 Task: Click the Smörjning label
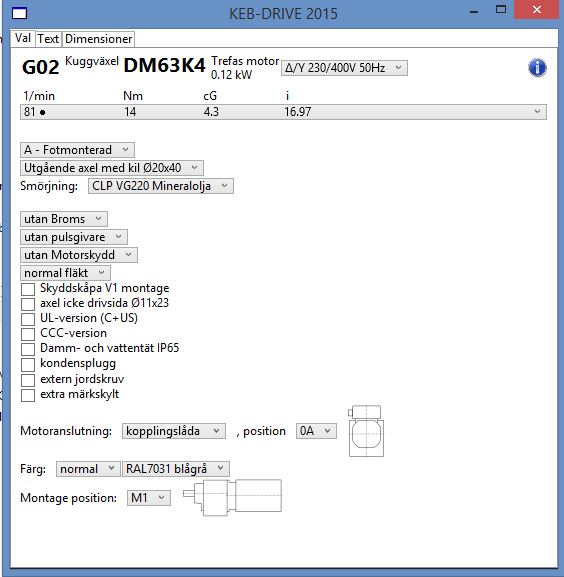[49, 186]
